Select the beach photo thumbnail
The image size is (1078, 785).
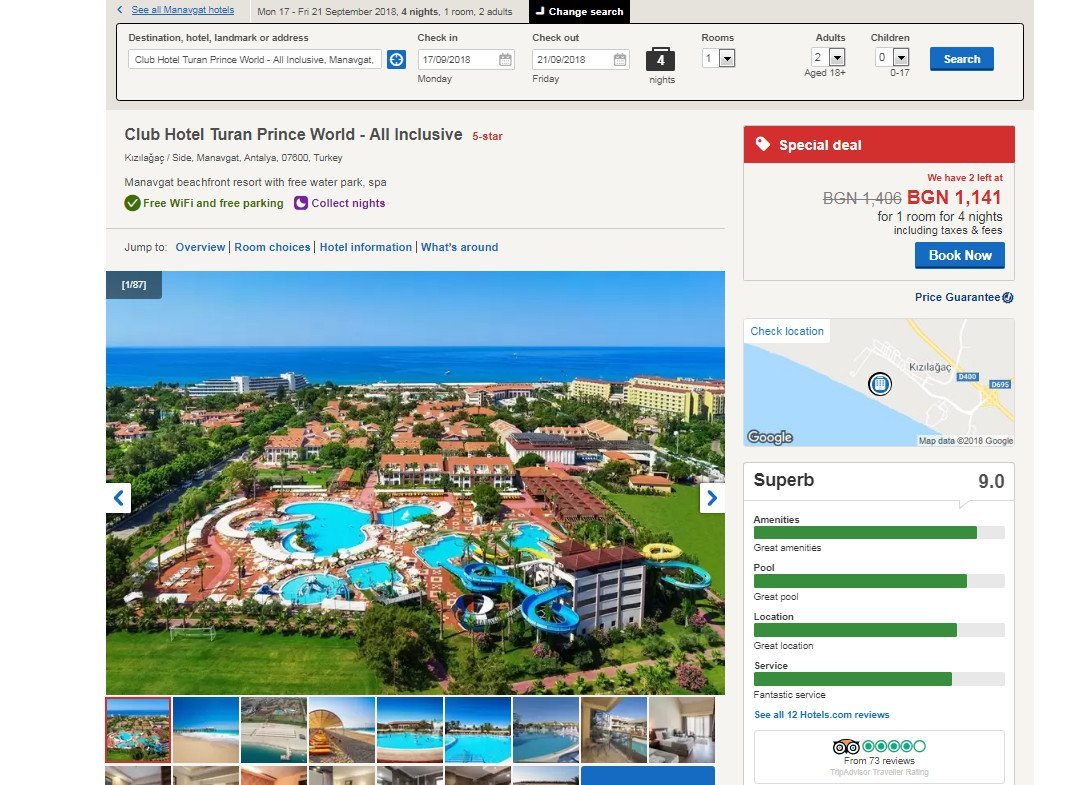pyautogui.click(x=206, y=730)
